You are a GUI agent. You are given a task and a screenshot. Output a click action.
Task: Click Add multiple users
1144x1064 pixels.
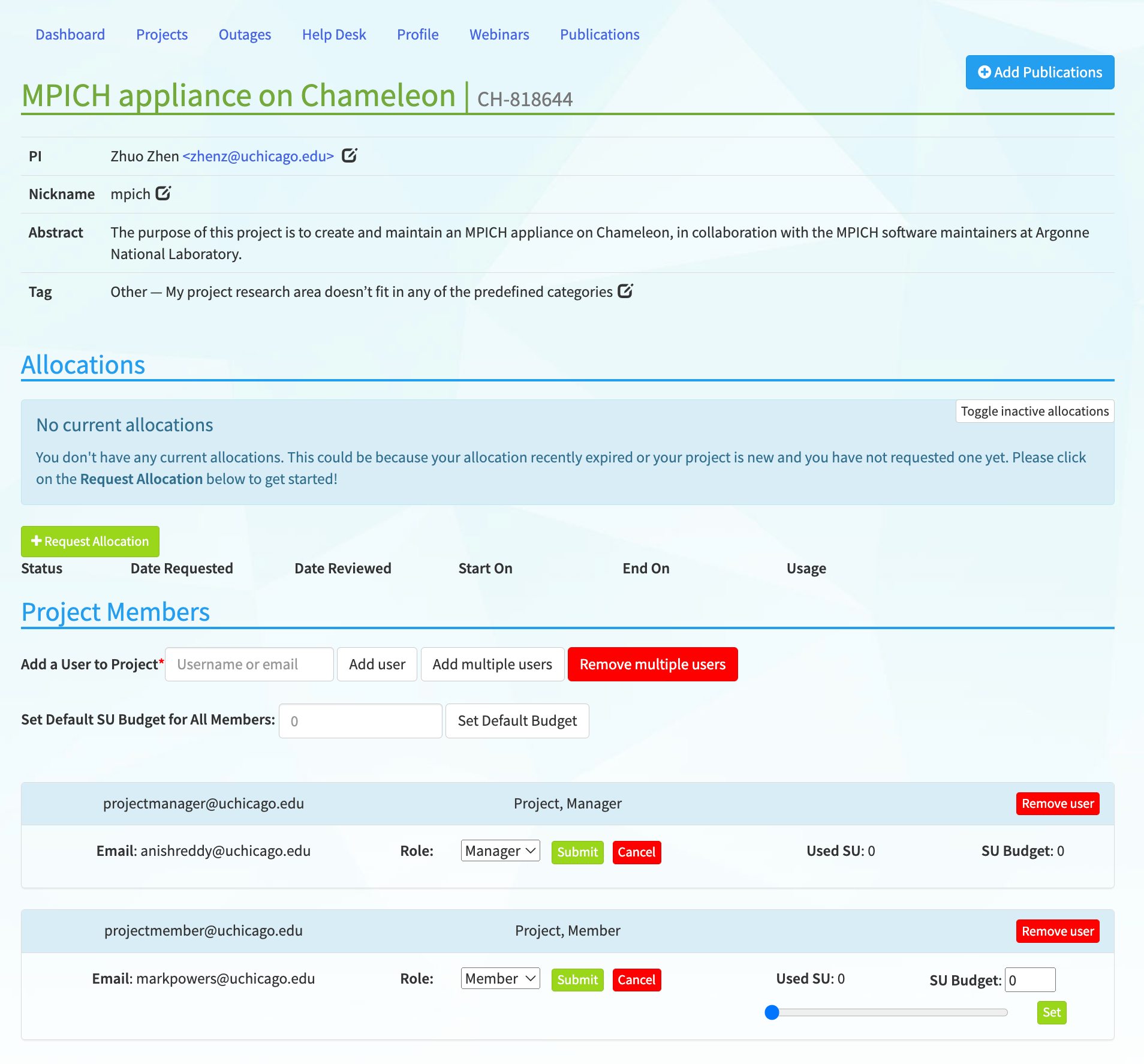click(492, 664)
